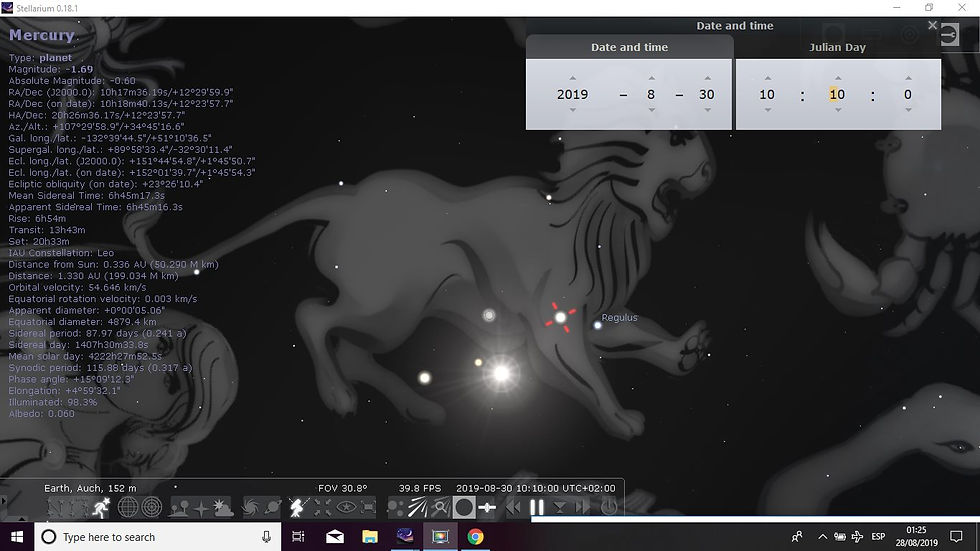The height and width of the screenshot is (551, 980).
Task: Select the Date and time tab
Action: (x=629, y=47)
